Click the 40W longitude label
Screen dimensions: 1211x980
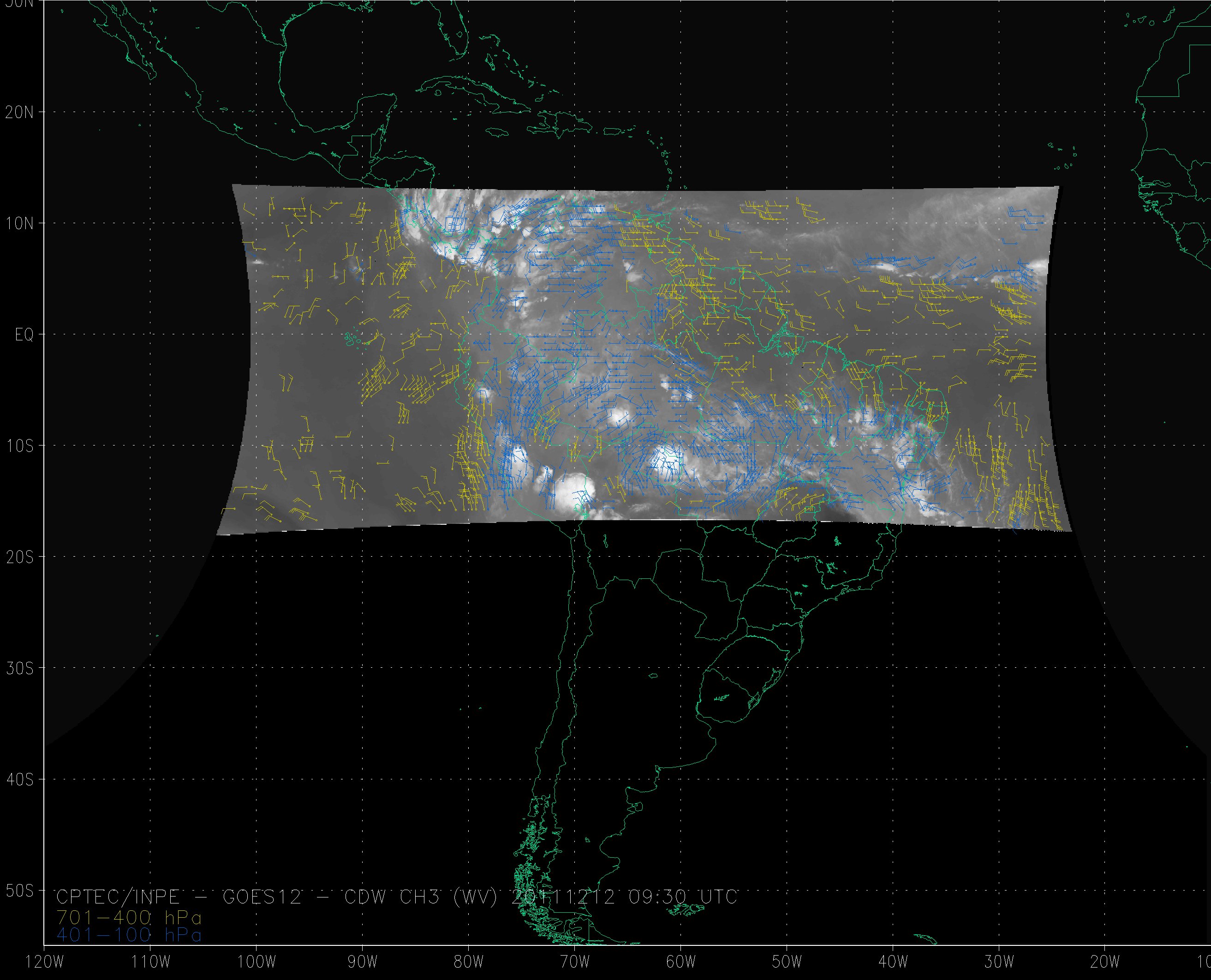tap(893, 962)
